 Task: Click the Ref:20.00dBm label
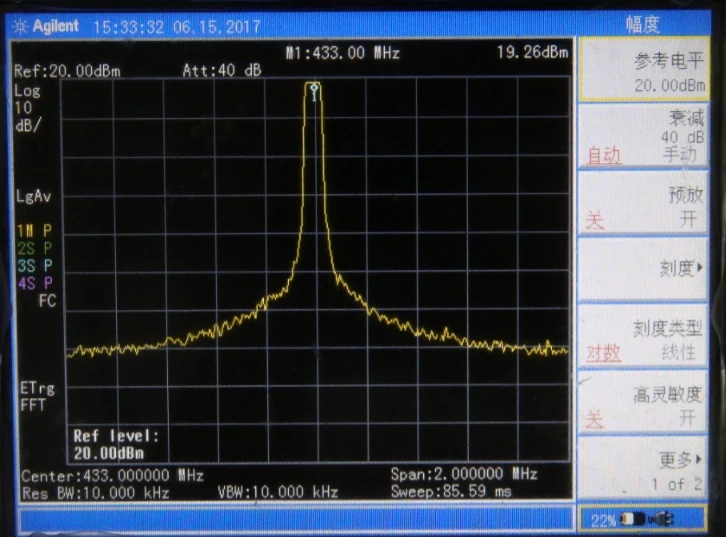(x=67, y=71)
